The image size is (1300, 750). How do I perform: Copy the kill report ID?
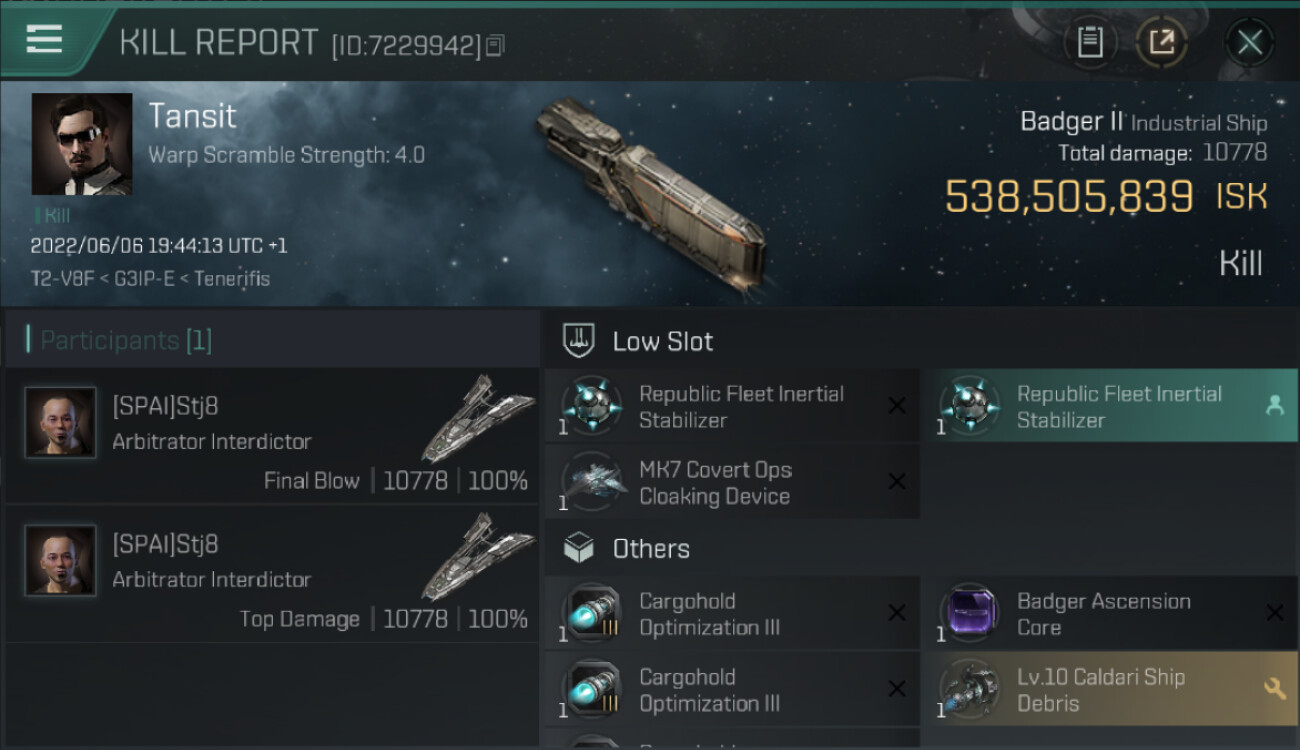496,45
